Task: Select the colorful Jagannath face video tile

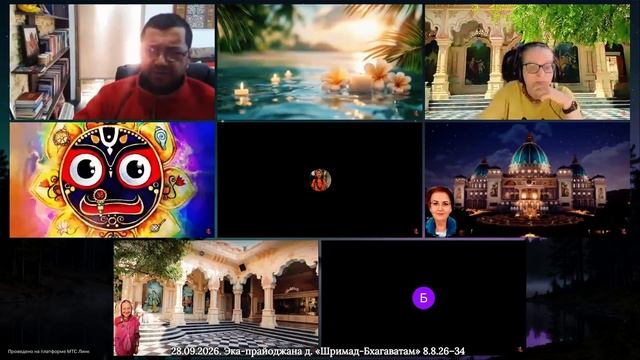Action: [112, 180]
